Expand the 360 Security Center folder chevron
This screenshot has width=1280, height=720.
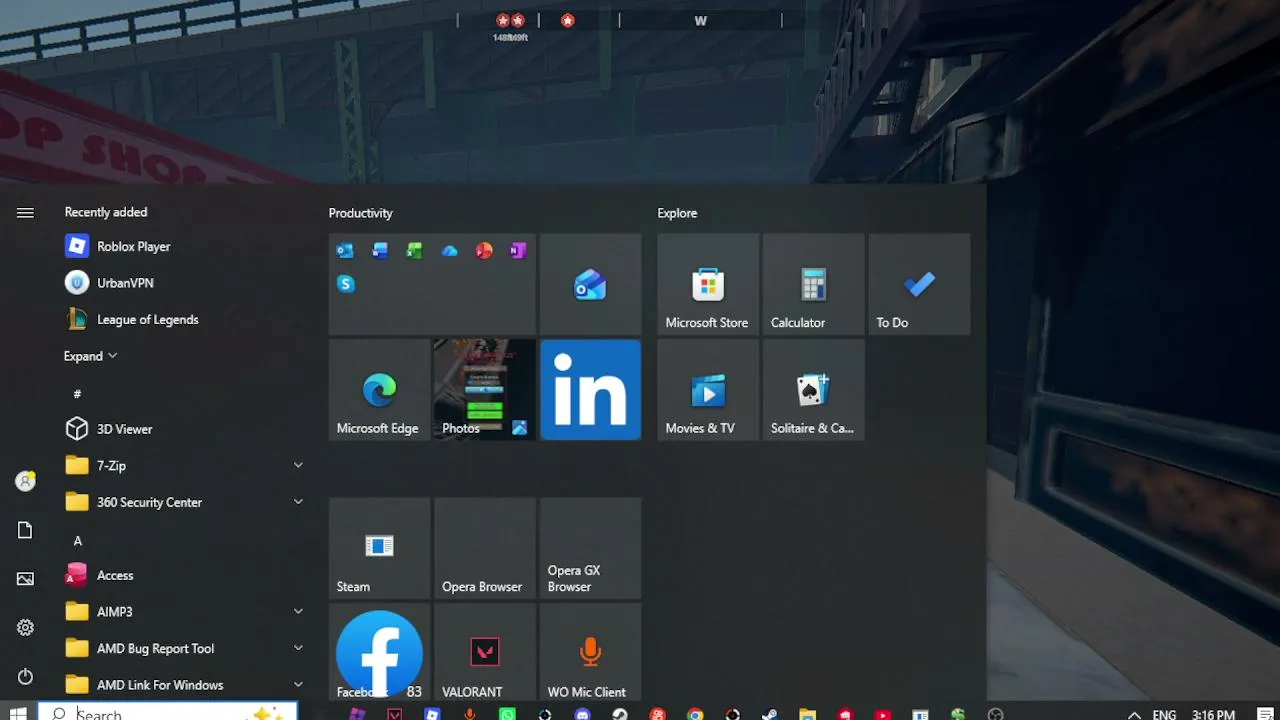[298, 502]
